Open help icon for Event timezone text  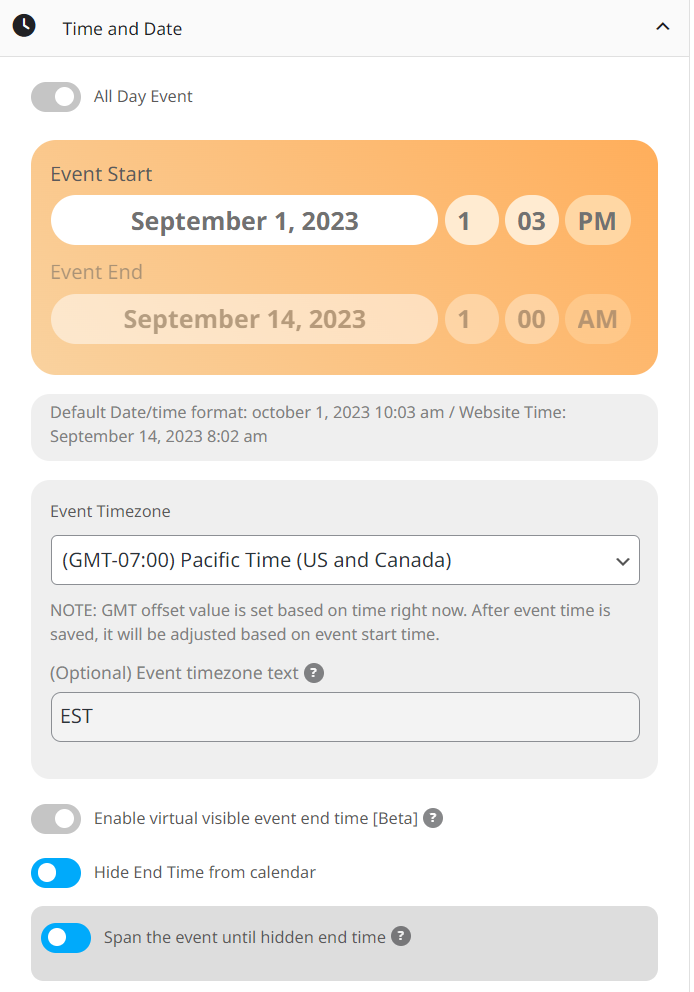(x=314, y=673)
